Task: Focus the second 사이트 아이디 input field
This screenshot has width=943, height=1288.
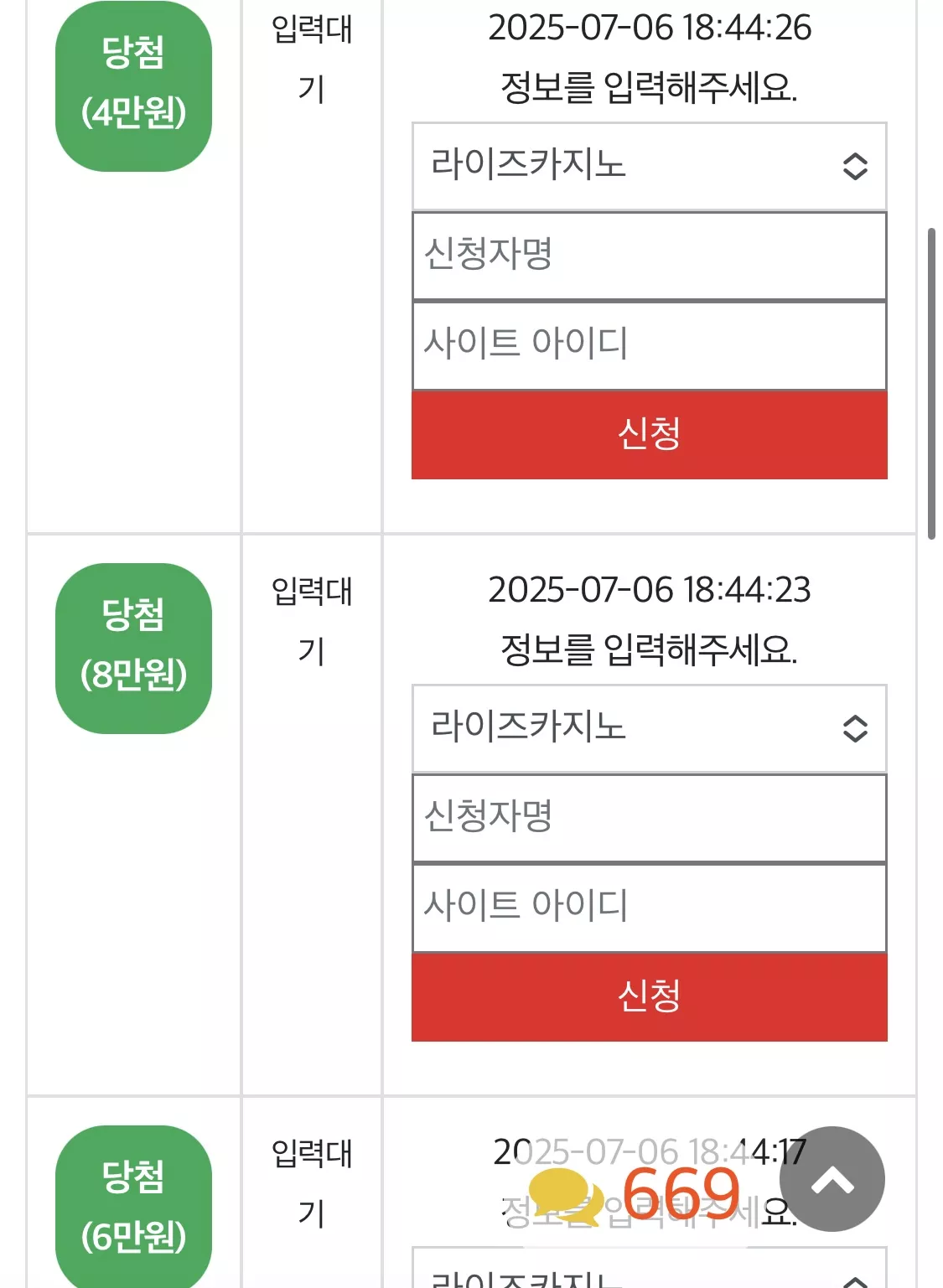Action: pos(650,908)
